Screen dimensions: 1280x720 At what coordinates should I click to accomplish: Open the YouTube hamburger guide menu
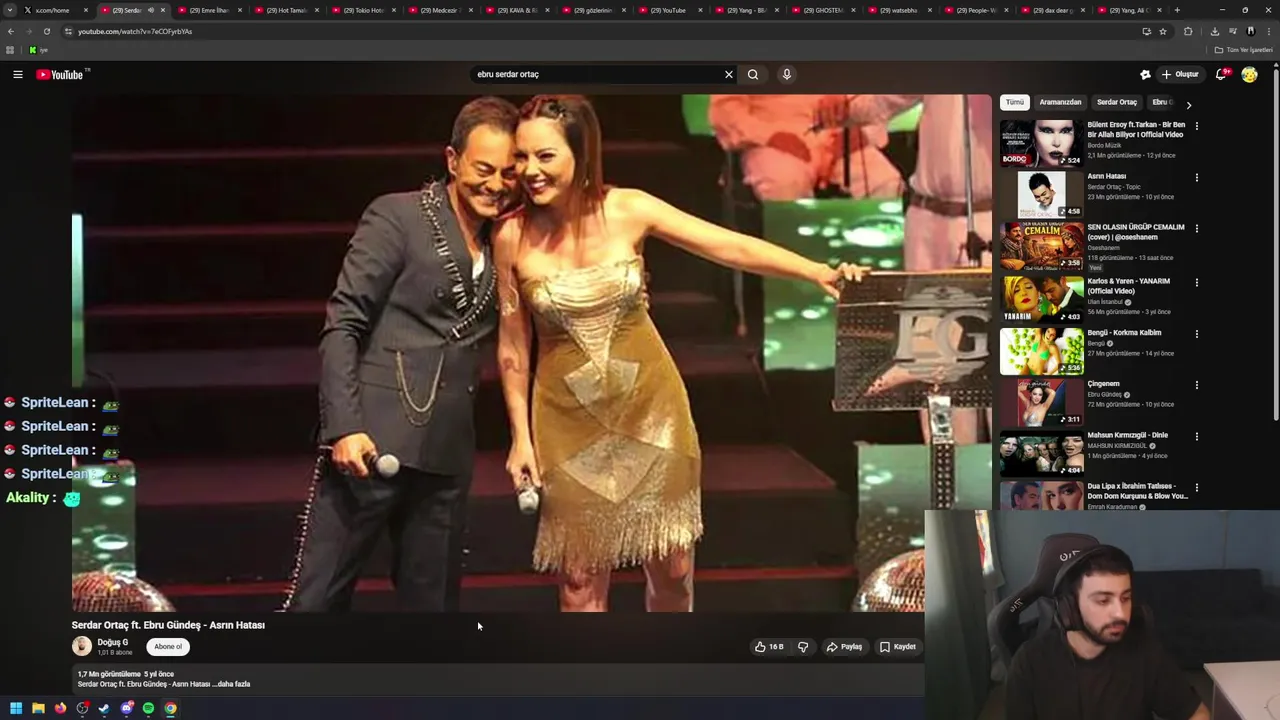coord(17,74)
